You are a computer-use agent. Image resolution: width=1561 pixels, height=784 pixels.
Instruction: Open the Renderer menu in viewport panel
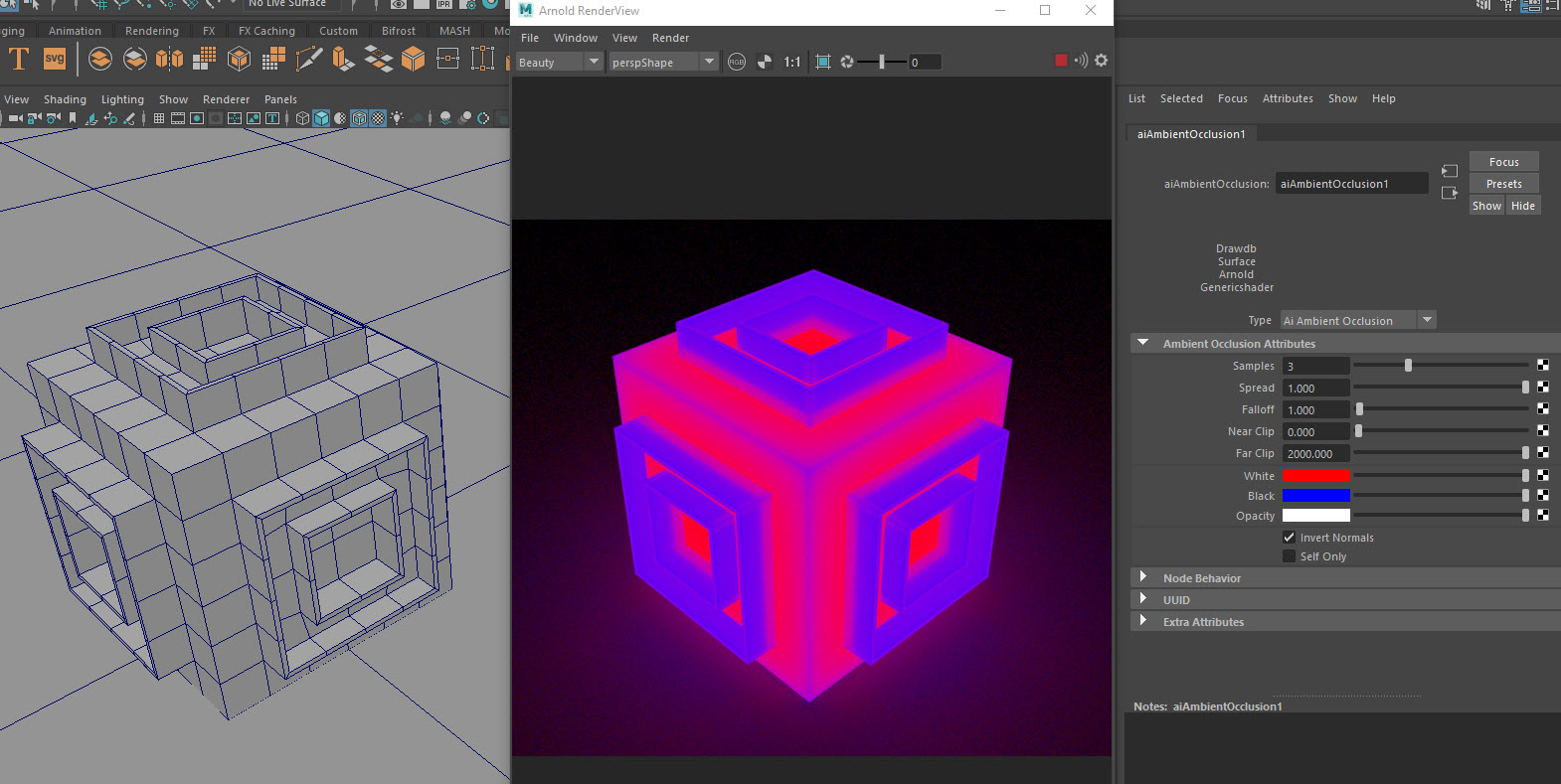point(226,99)
